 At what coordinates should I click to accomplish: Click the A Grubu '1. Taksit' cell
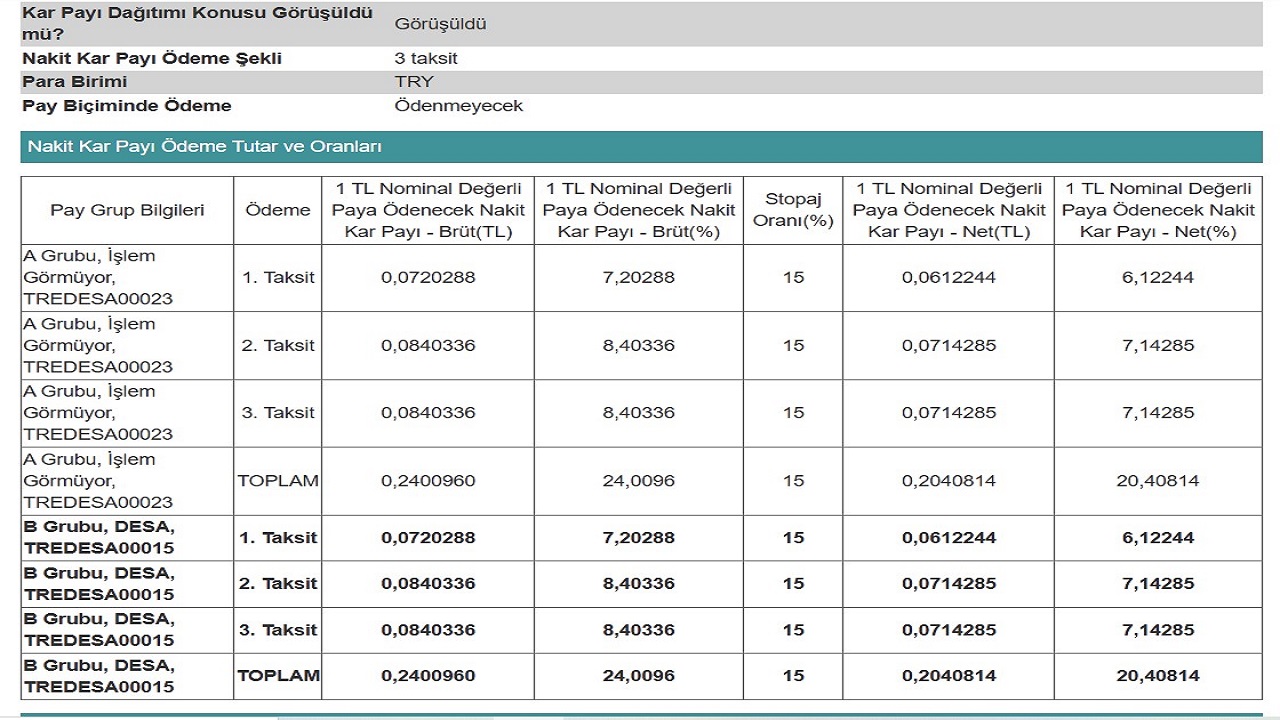coord(278,278)
